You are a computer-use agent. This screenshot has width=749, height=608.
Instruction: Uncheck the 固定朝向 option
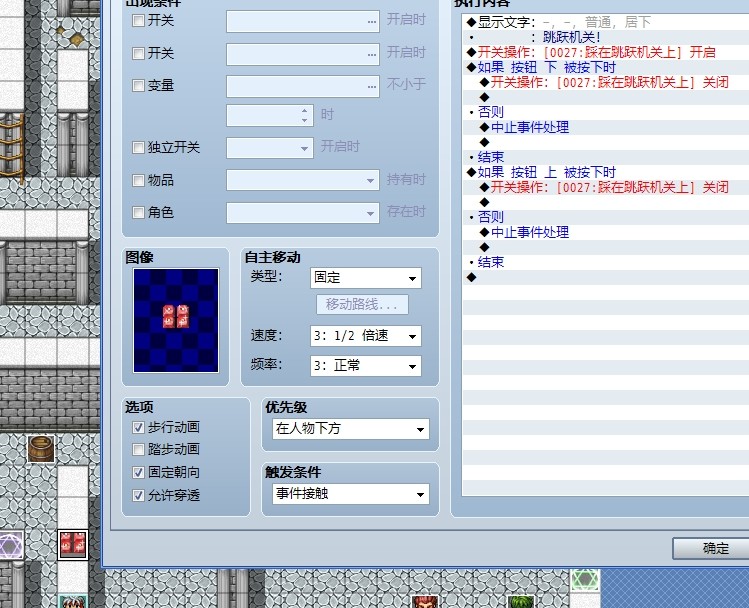click(138, 472)
